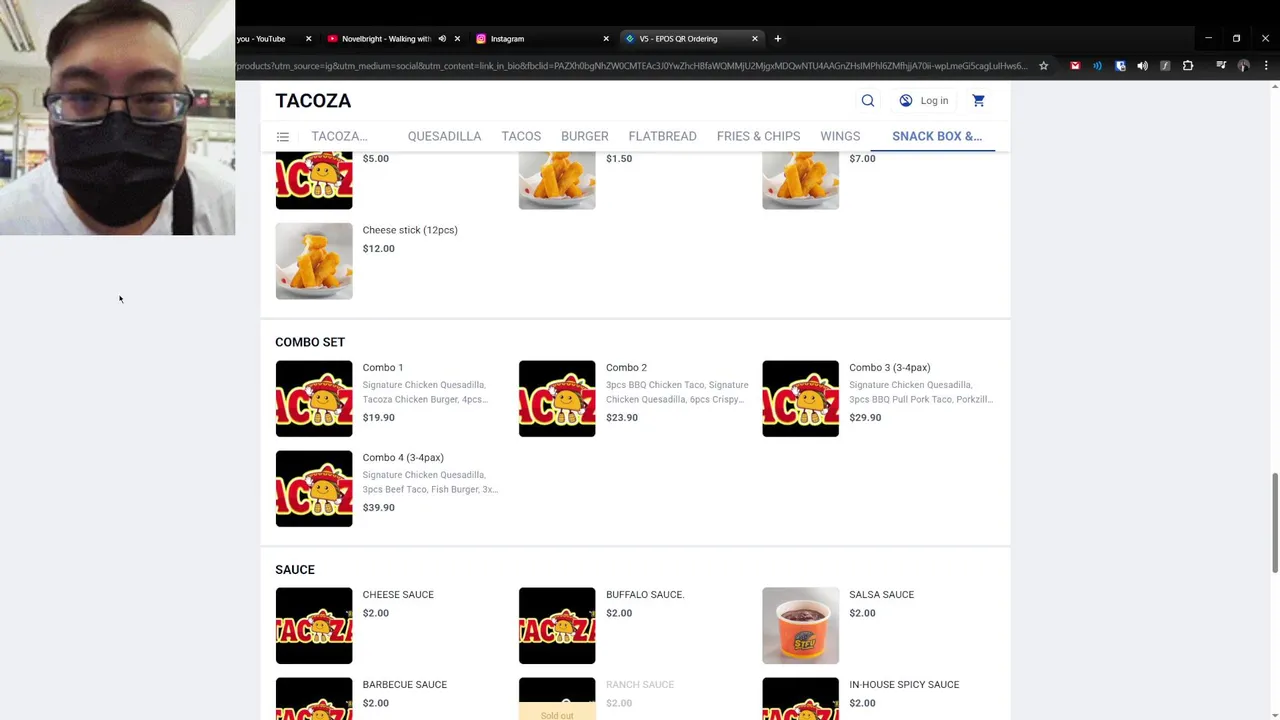
Task: Select the IN-HOUSE SPICY SAUCE item name
Action: point(904,684)
